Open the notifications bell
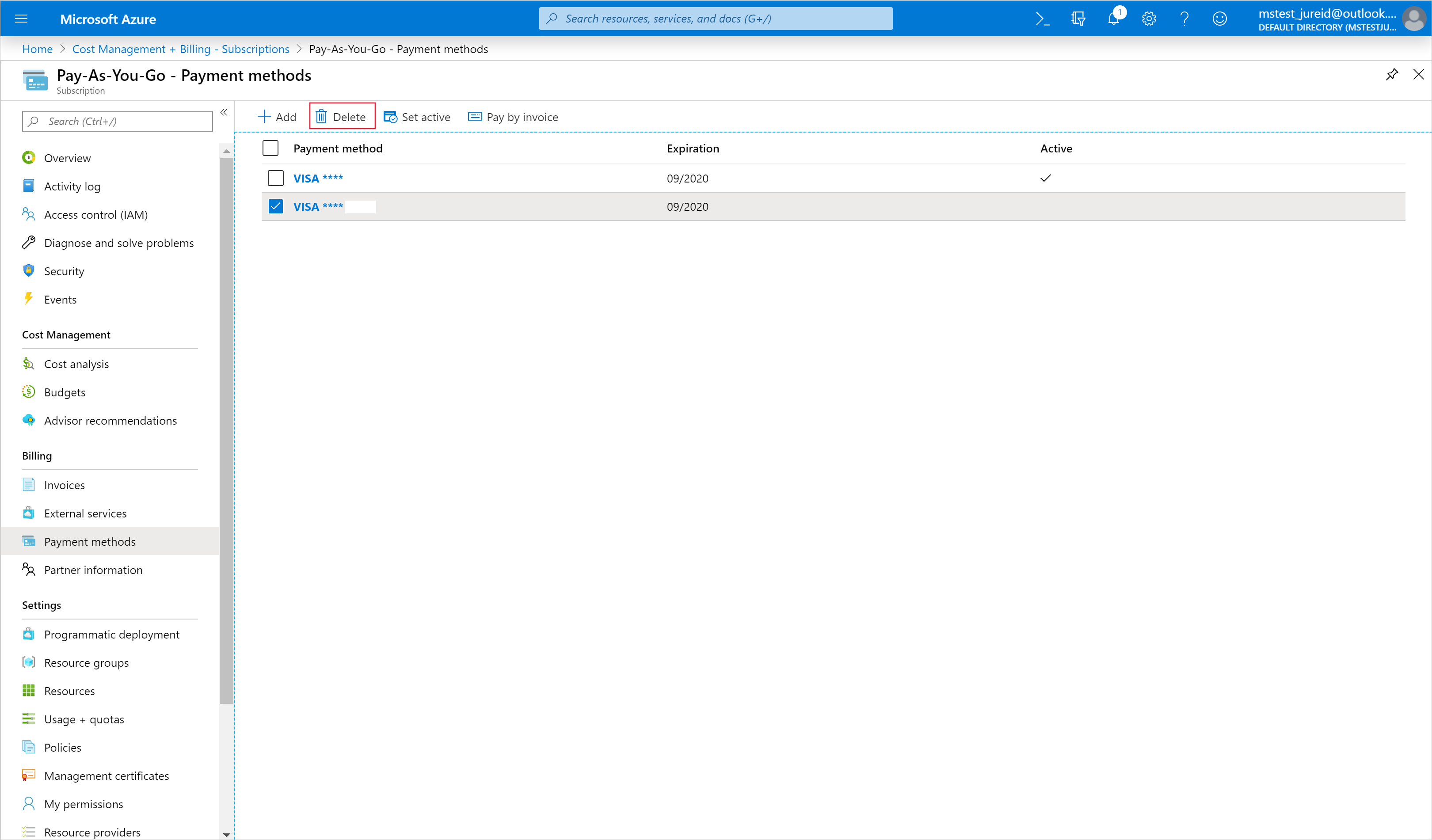This screenshot has width=1432, height=840. [1114, 19]
